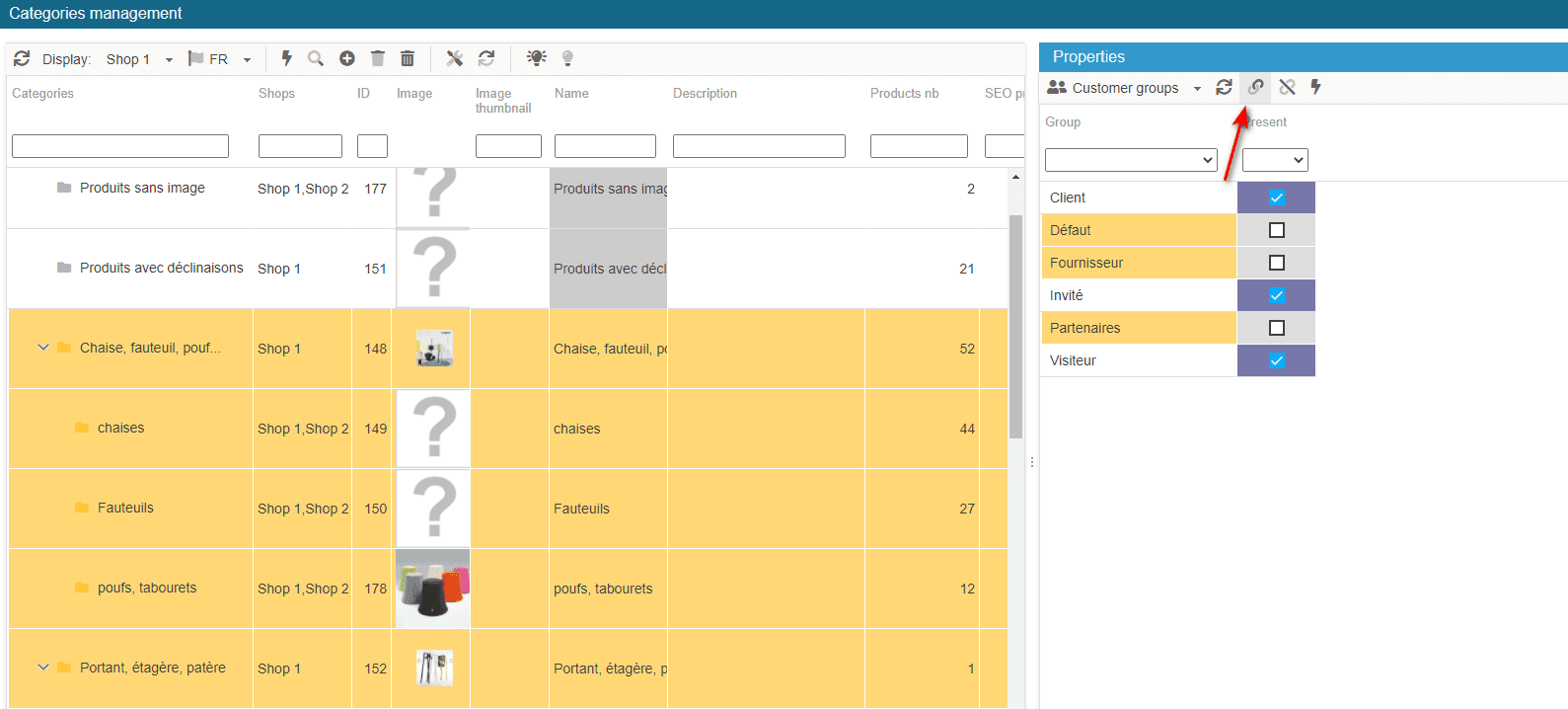Click the Name column filter field
This screenshot has height=709, width=1568.
[x=605, y=146]
